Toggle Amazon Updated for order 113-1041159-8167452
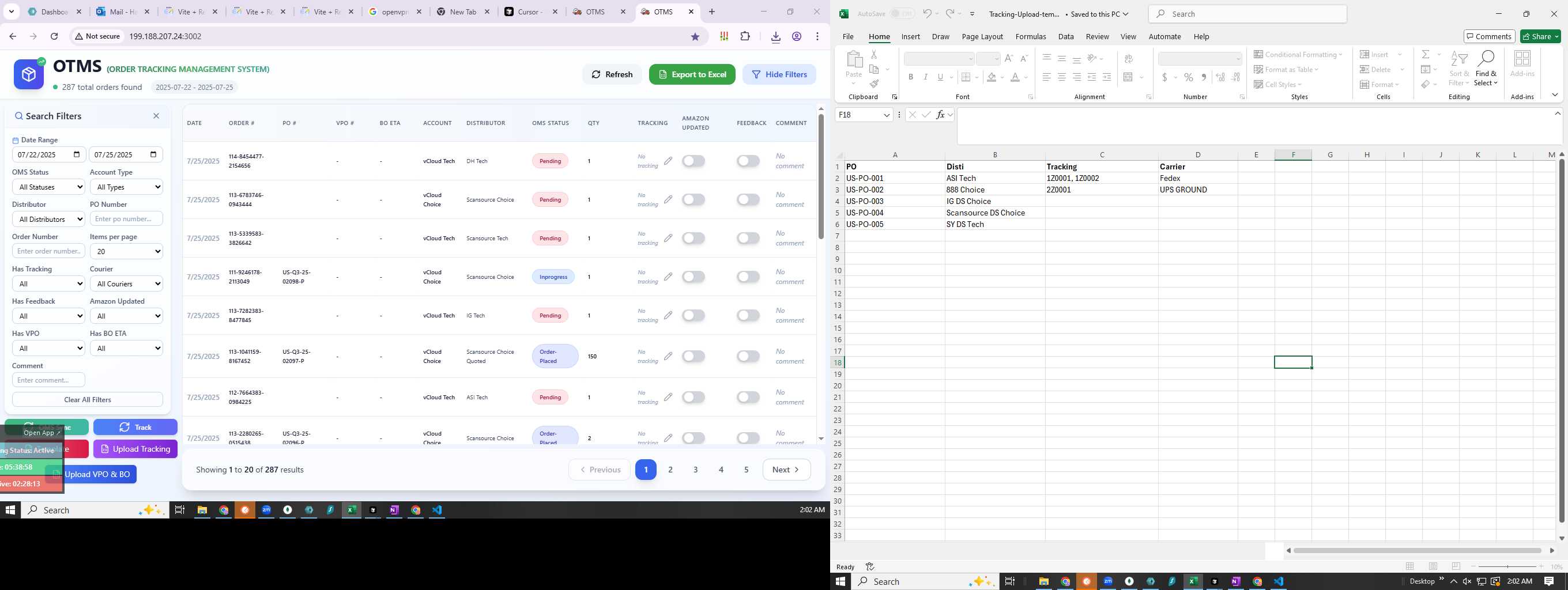Viewport: 1568px width, 590px height. (693, 357)
